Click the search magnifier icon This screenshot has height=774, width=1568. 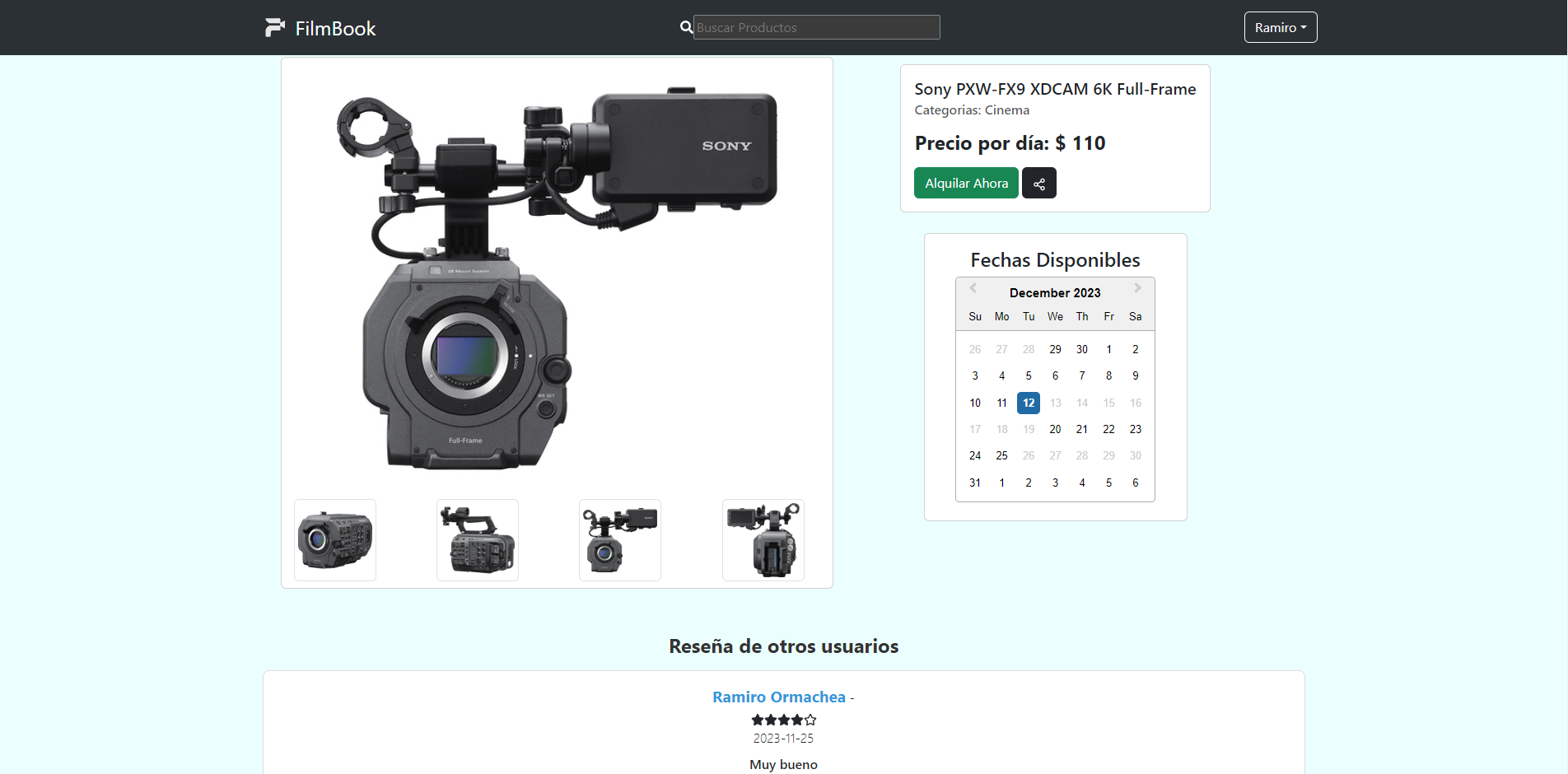tap(686, 27)
